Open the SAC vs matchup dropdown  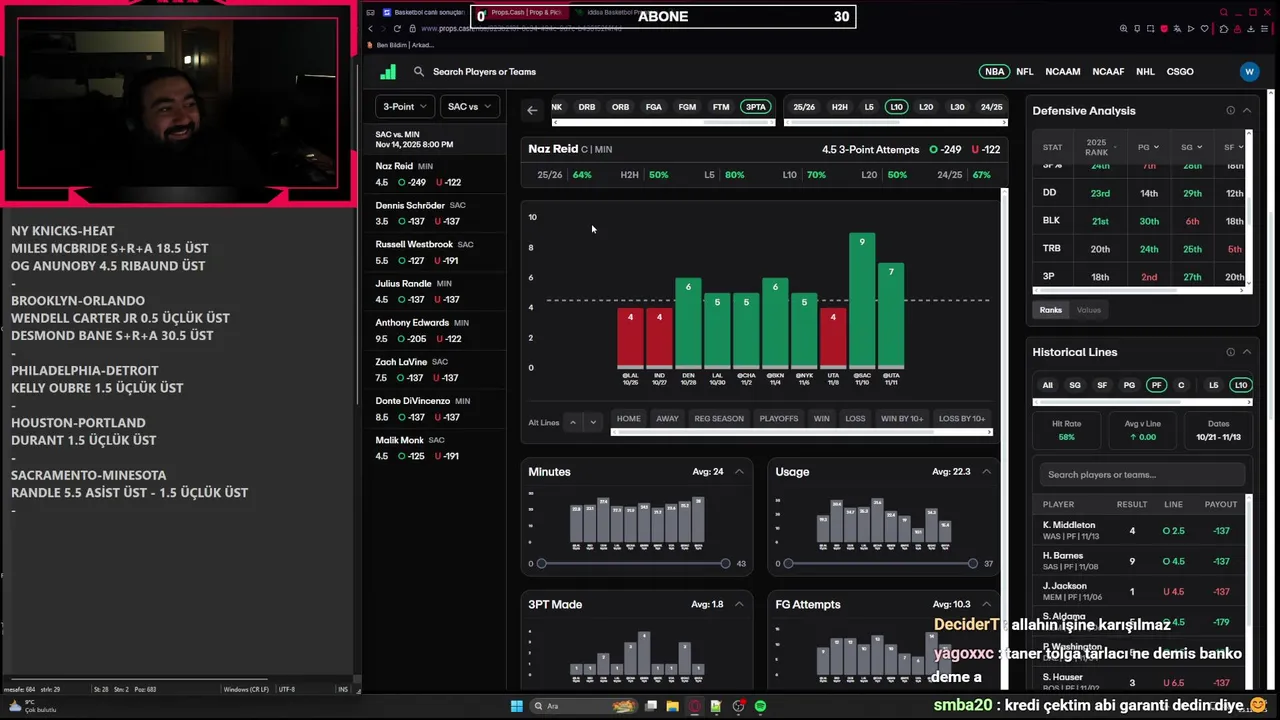pos(469,107)
